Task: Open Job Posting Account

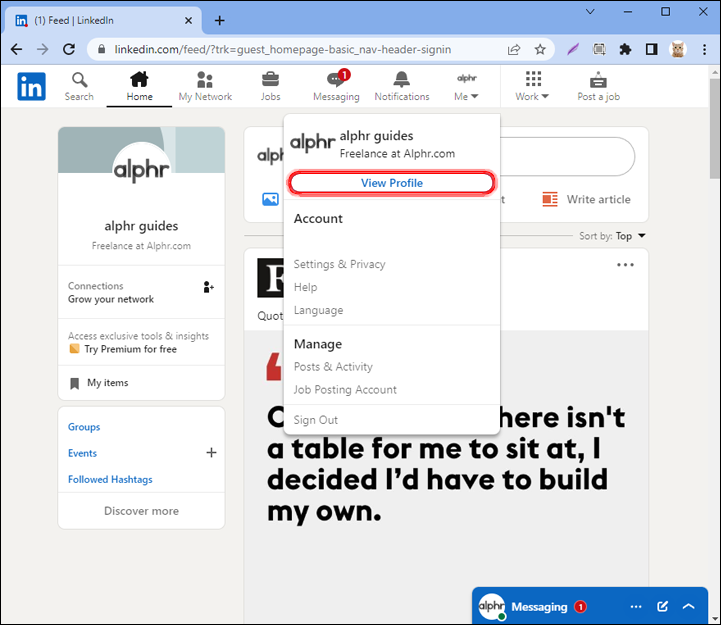Action: (345, 390)
